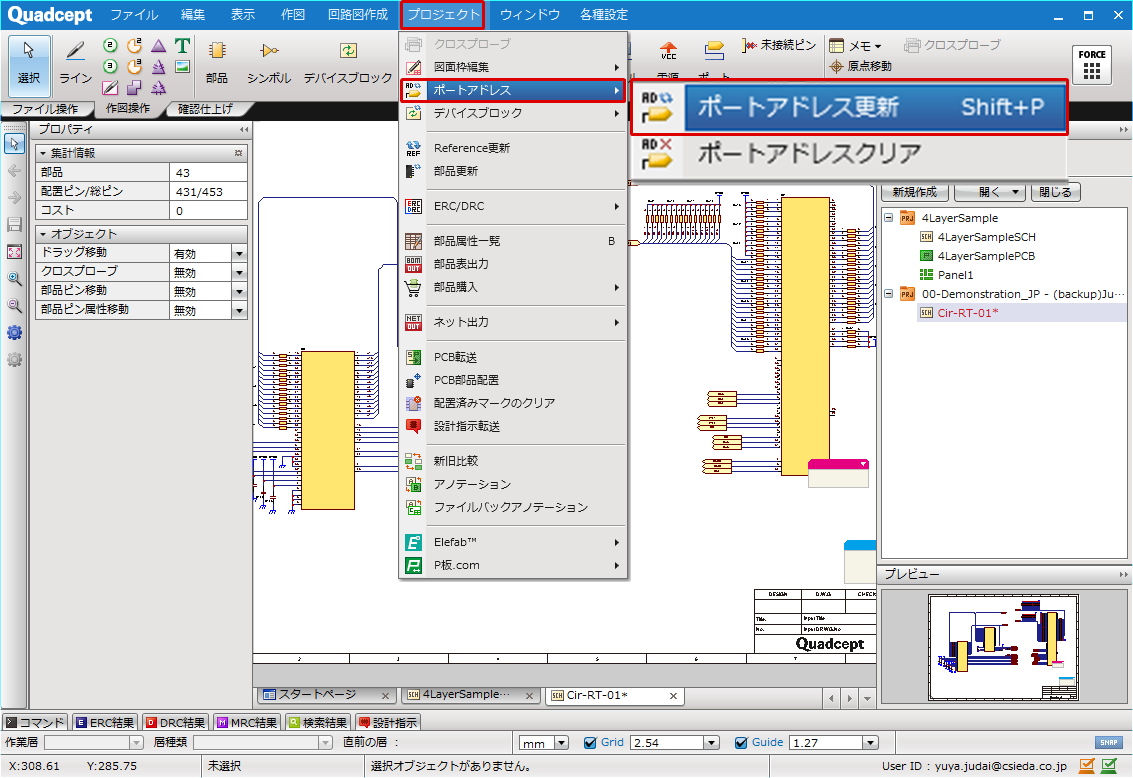This screenshot has height=778, width=1133.
Task: Choose アノテーション menu item
Action: click(x=512, y=484)
